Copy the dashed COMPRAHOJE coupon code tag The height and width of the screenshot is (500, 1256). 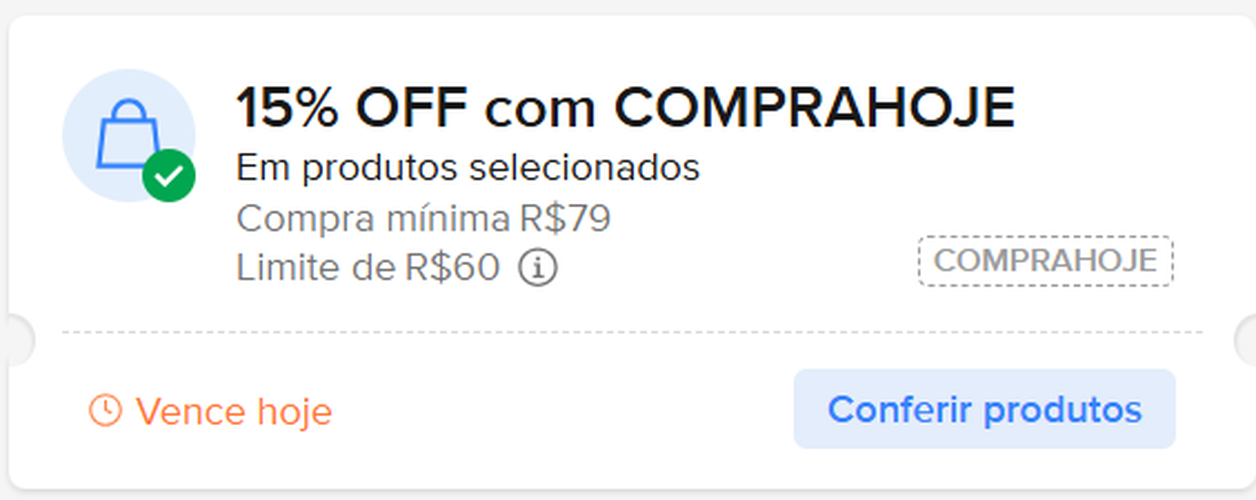pos(1045,261)
